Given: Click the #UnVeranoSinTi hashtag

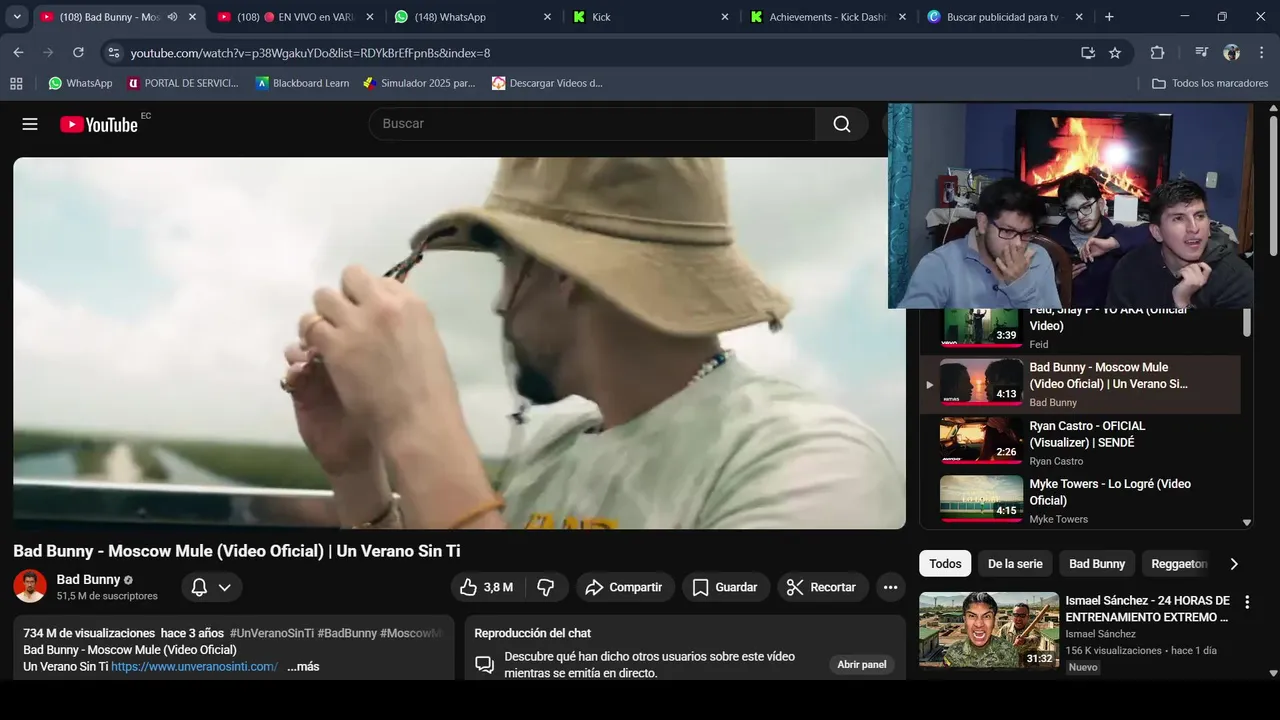Looking at the screenshot, I should pos(272,633).
